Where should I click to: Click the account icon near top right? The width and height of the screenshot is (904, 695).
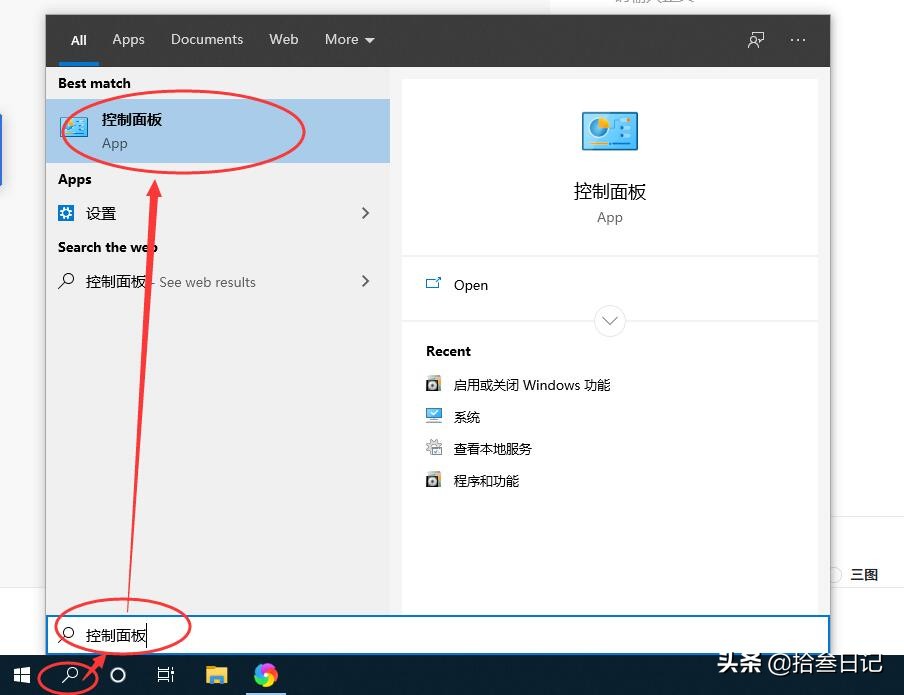(756, 39)
